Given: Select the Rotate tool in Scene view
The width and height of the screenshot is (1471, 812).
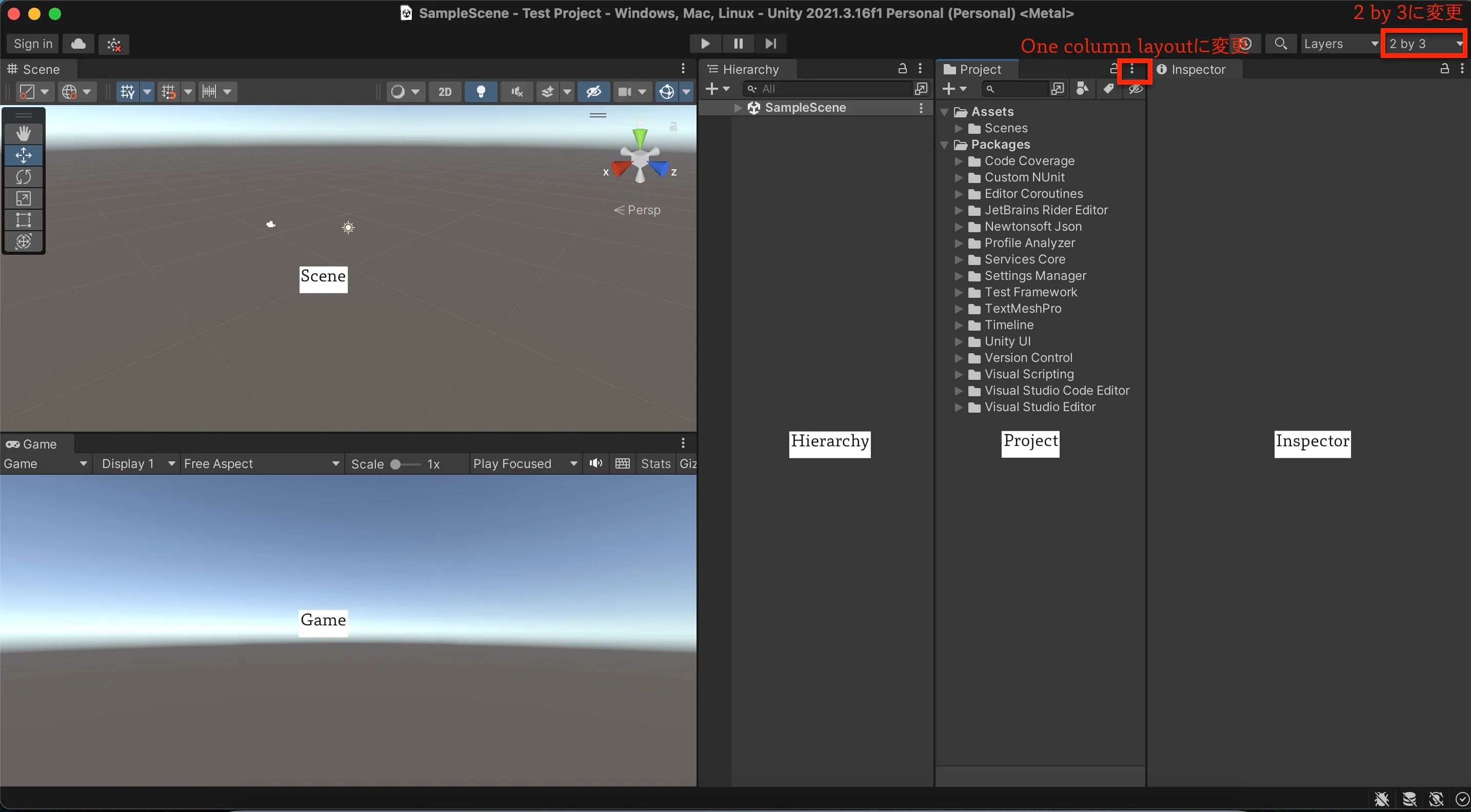Looking at the screenshot, I should 24,177.
